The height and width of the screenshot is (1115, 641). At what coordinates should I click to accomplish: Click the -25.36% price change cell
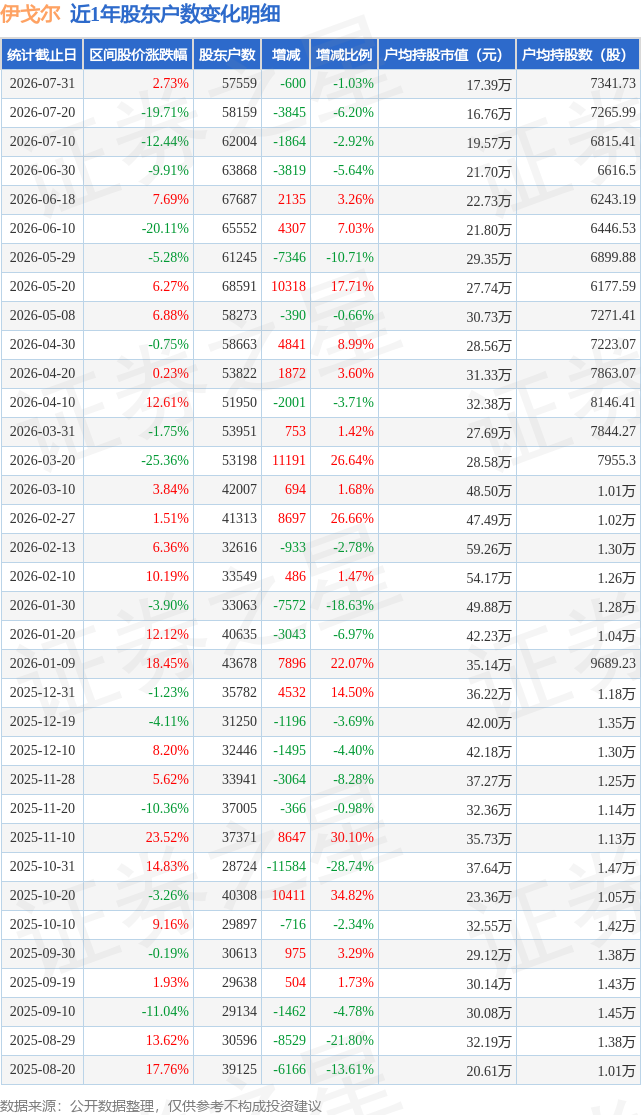pos(165,461)
